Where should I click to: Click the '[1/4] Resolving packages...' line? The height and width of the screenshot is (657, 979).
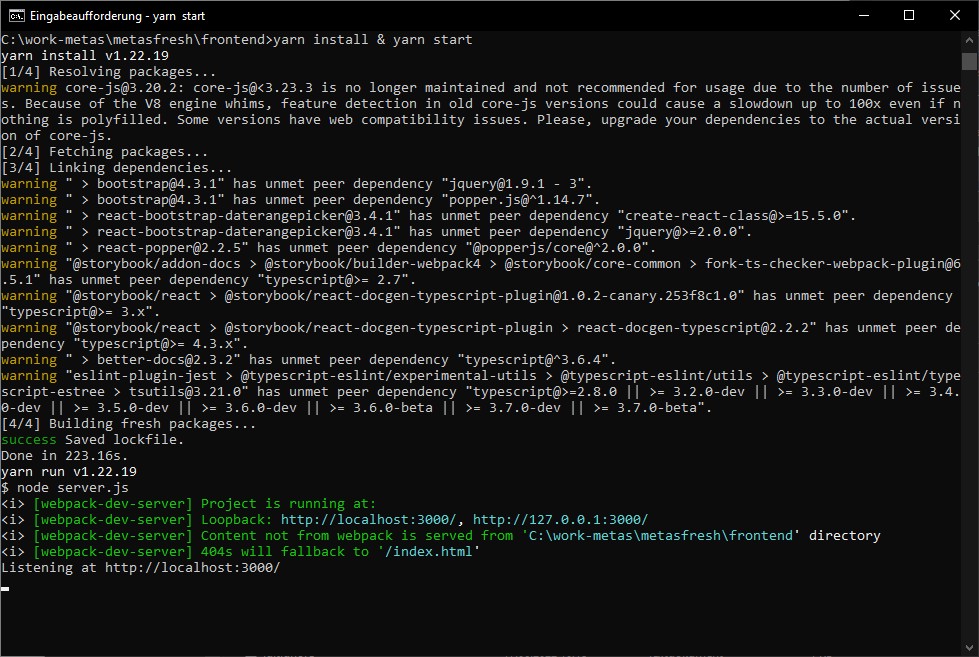click(109, 72)
